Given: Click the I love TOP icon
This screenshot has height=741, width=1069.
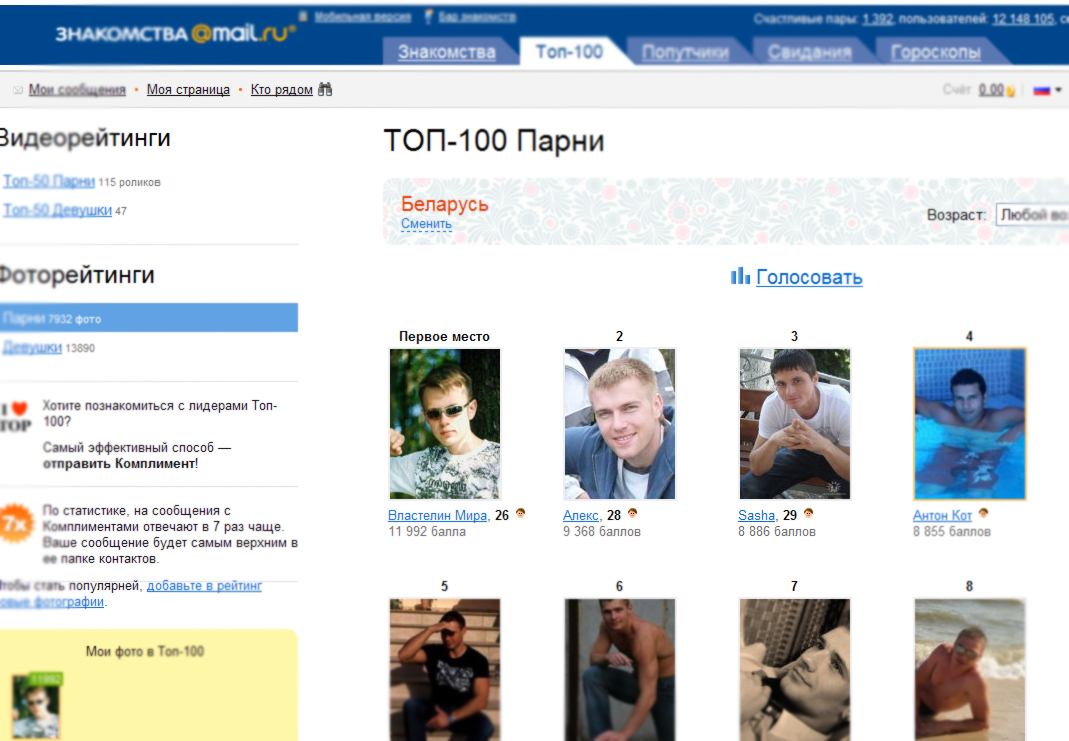Looking at the screenshot, I should [16, 417].
